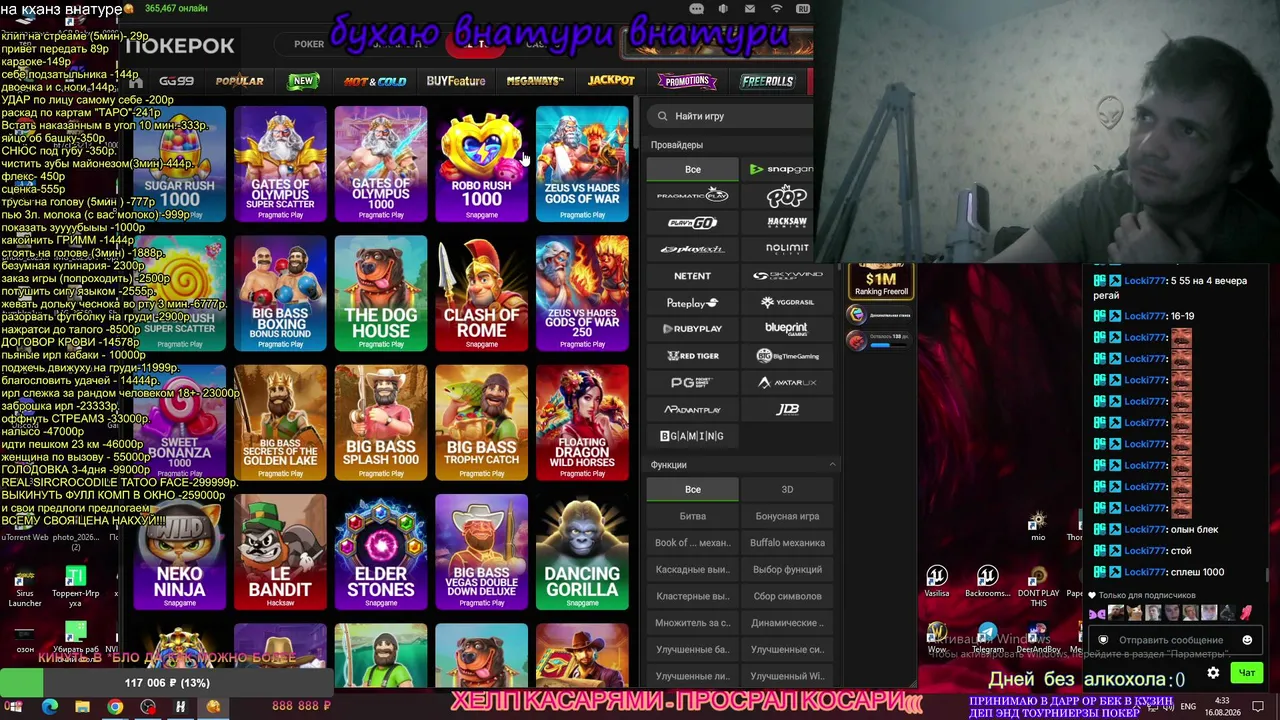
Task: Toggle the 'Битва' function filter
Action: pyautogui.click(x=692, y=516)
